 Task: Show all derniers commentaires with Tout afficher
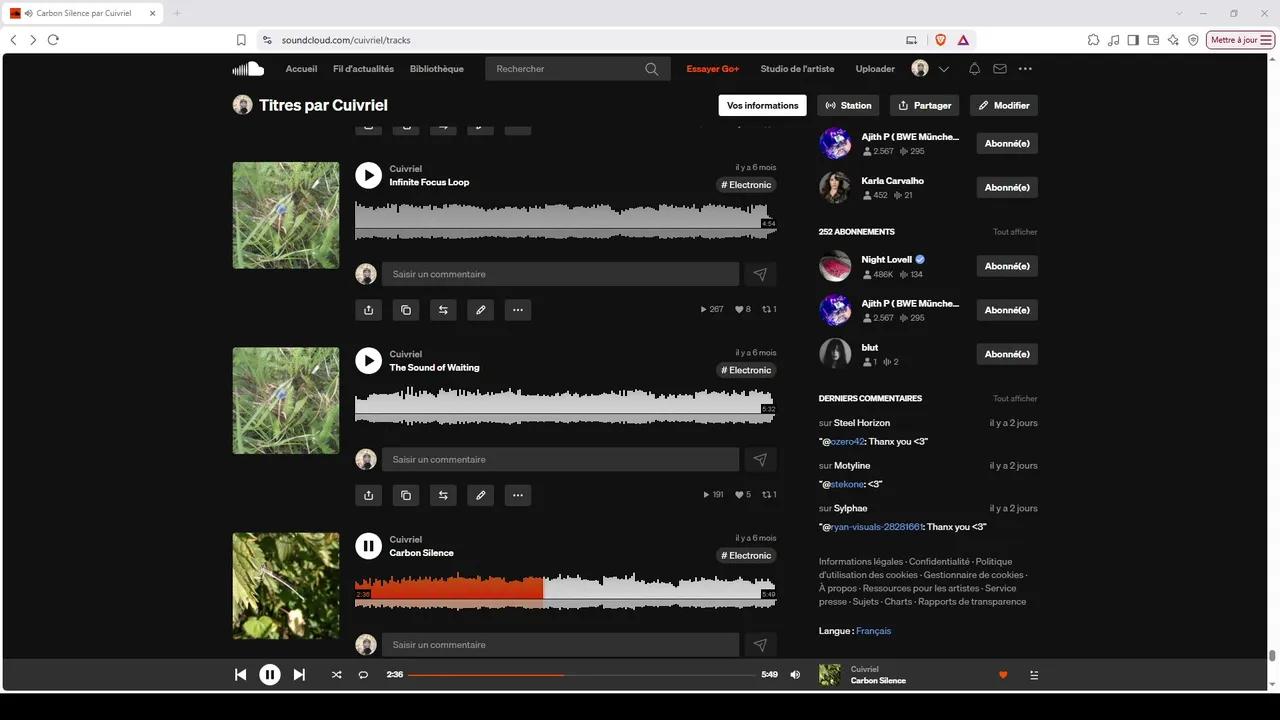(x=1015, y=399)
